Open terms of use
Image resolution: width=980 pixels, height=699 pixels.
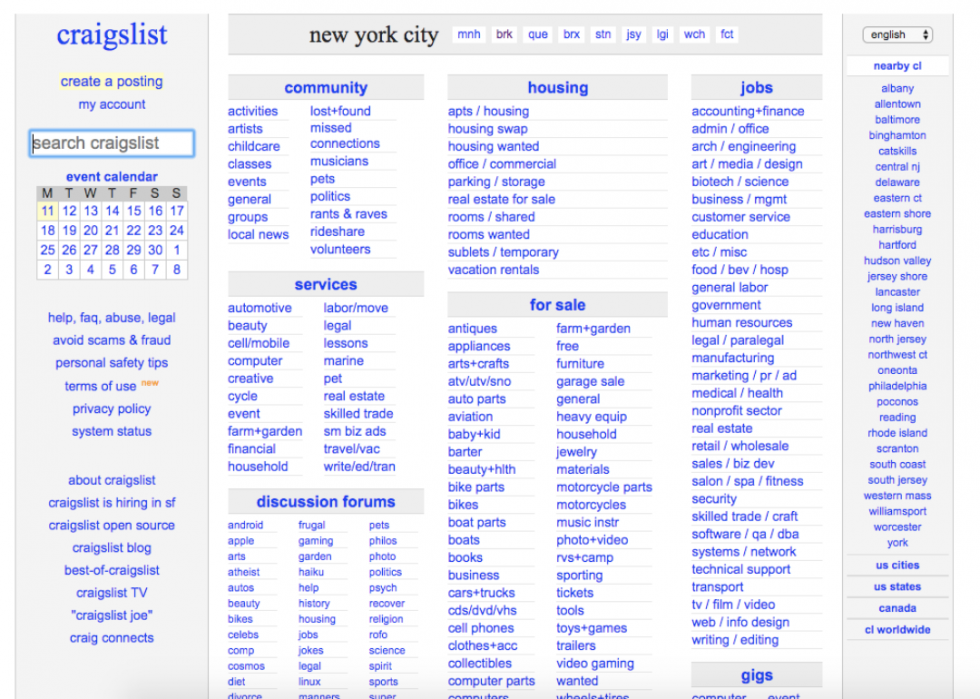(100, 386)
